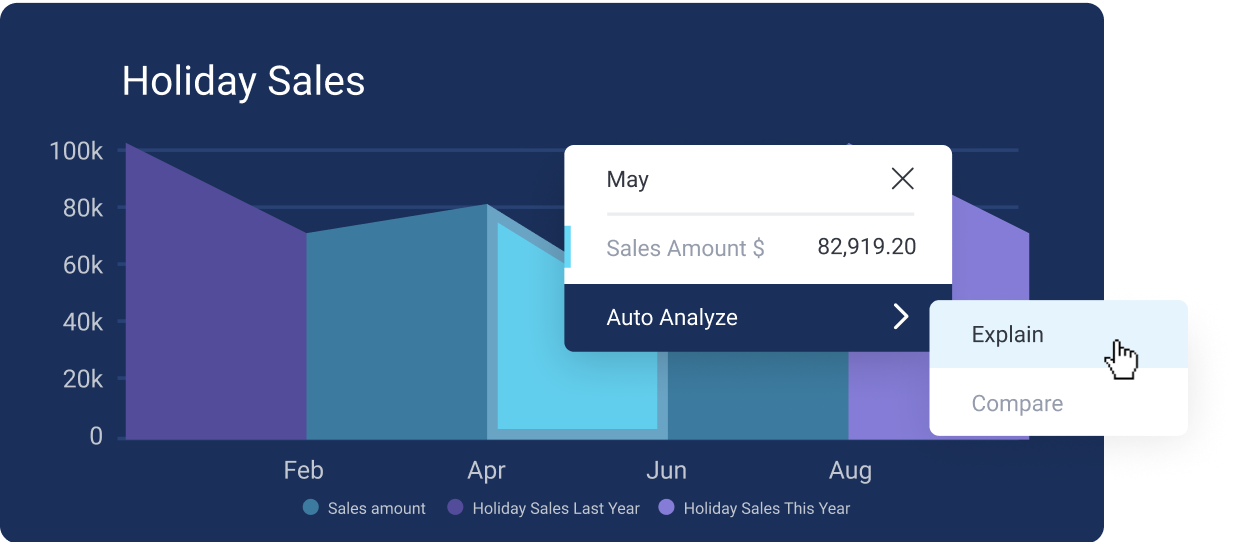1237x542 pixels.
Task: Click the Sales amount legend dot
Action: pyautogui.click(x=311, y=508)
